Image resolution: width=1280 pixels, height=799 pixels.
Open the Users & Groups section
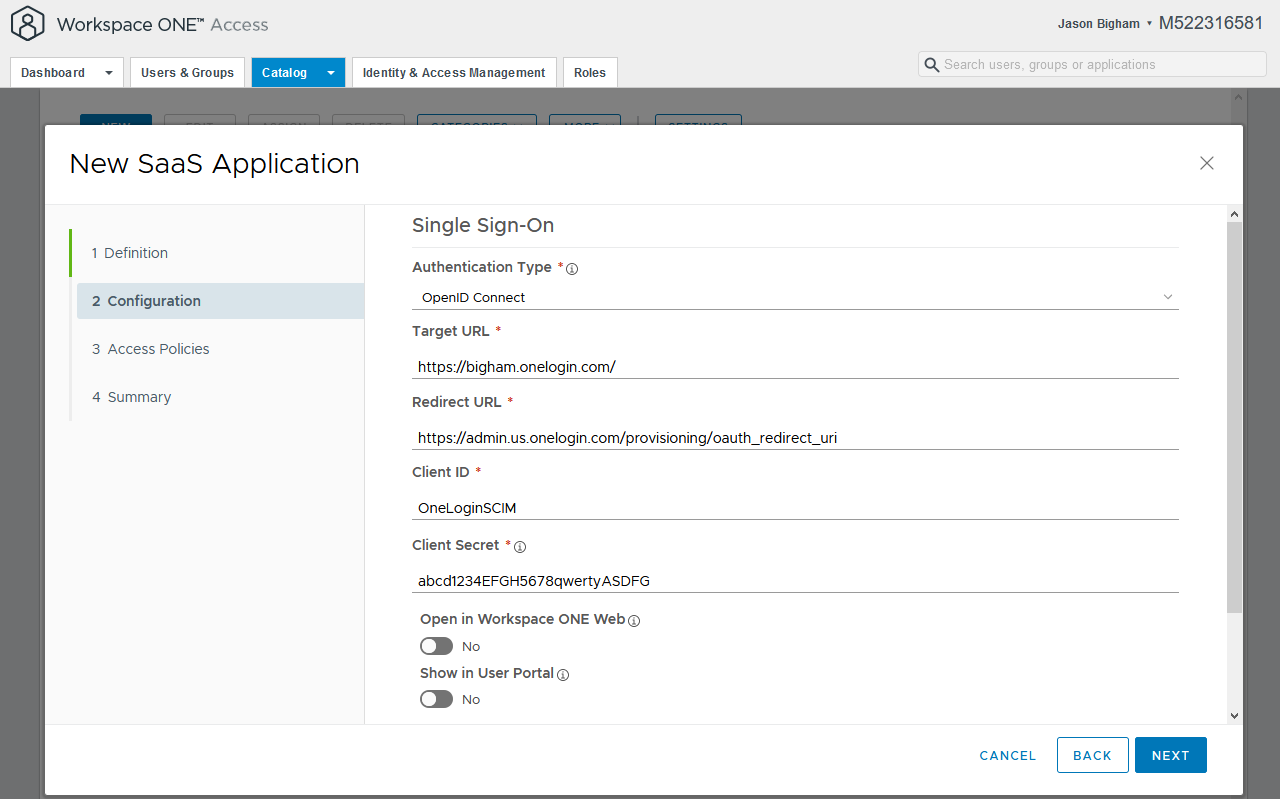click(187, 72)
